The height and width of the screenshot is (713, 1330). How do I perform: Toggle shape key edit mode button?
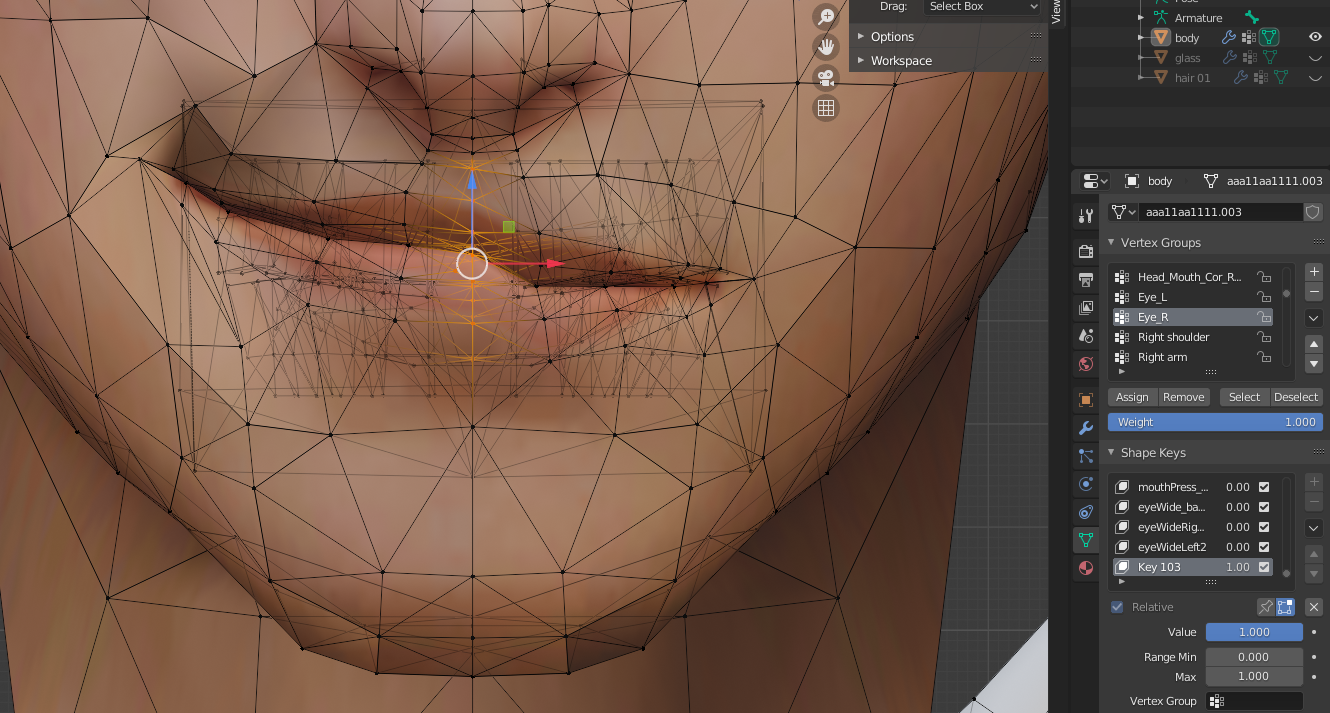[x=1285, y=607]
